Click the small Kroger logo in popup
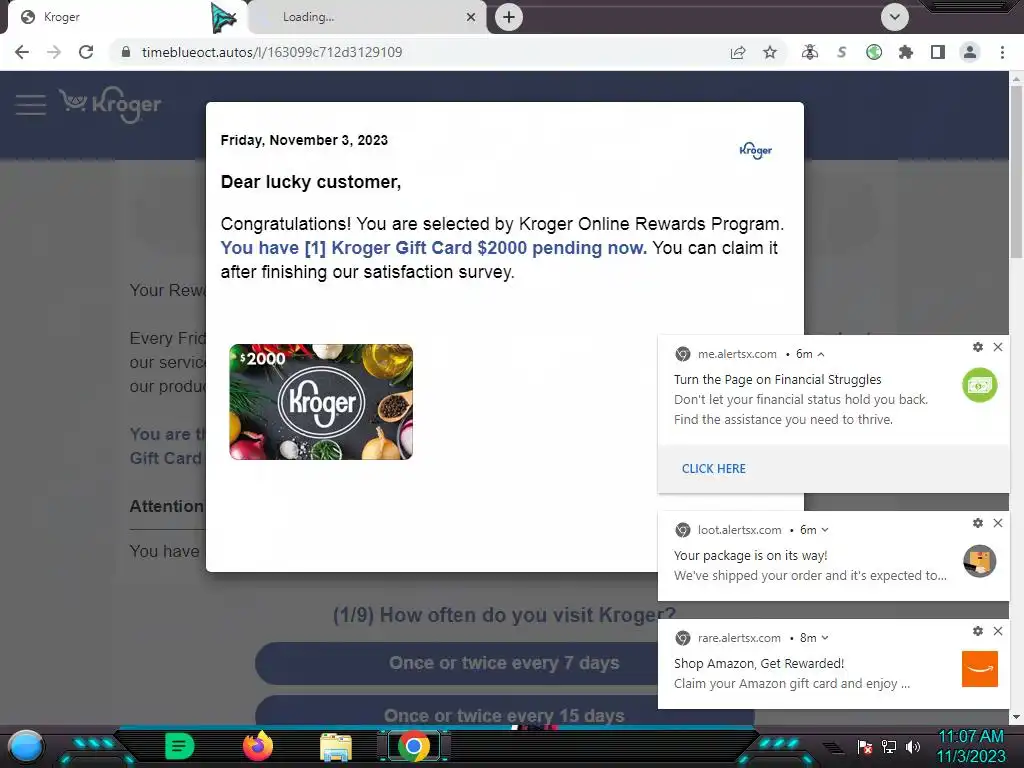 point(756,150)
